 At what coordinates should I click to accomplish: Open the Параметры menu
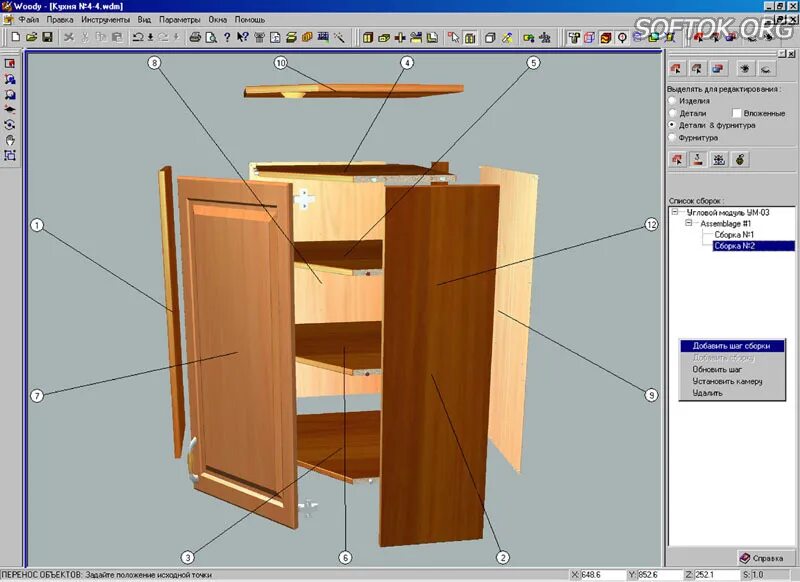pyautogui.click(x=180, y=20)
